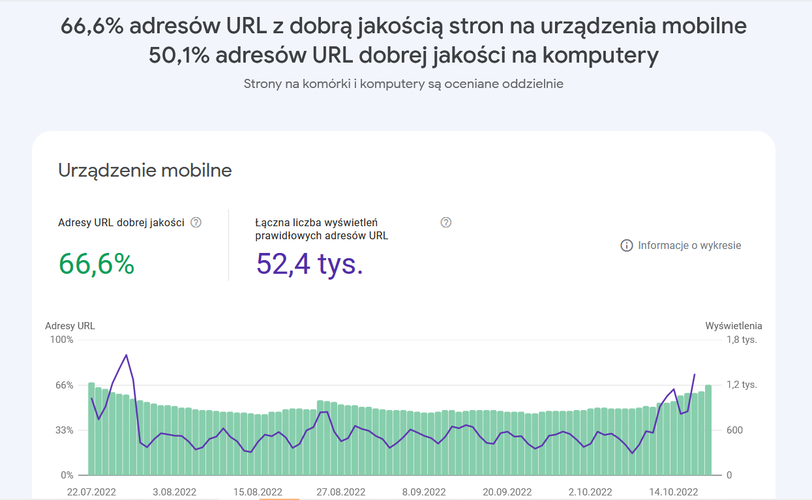Click the Adresy URL left axis title

coord(70,326)
